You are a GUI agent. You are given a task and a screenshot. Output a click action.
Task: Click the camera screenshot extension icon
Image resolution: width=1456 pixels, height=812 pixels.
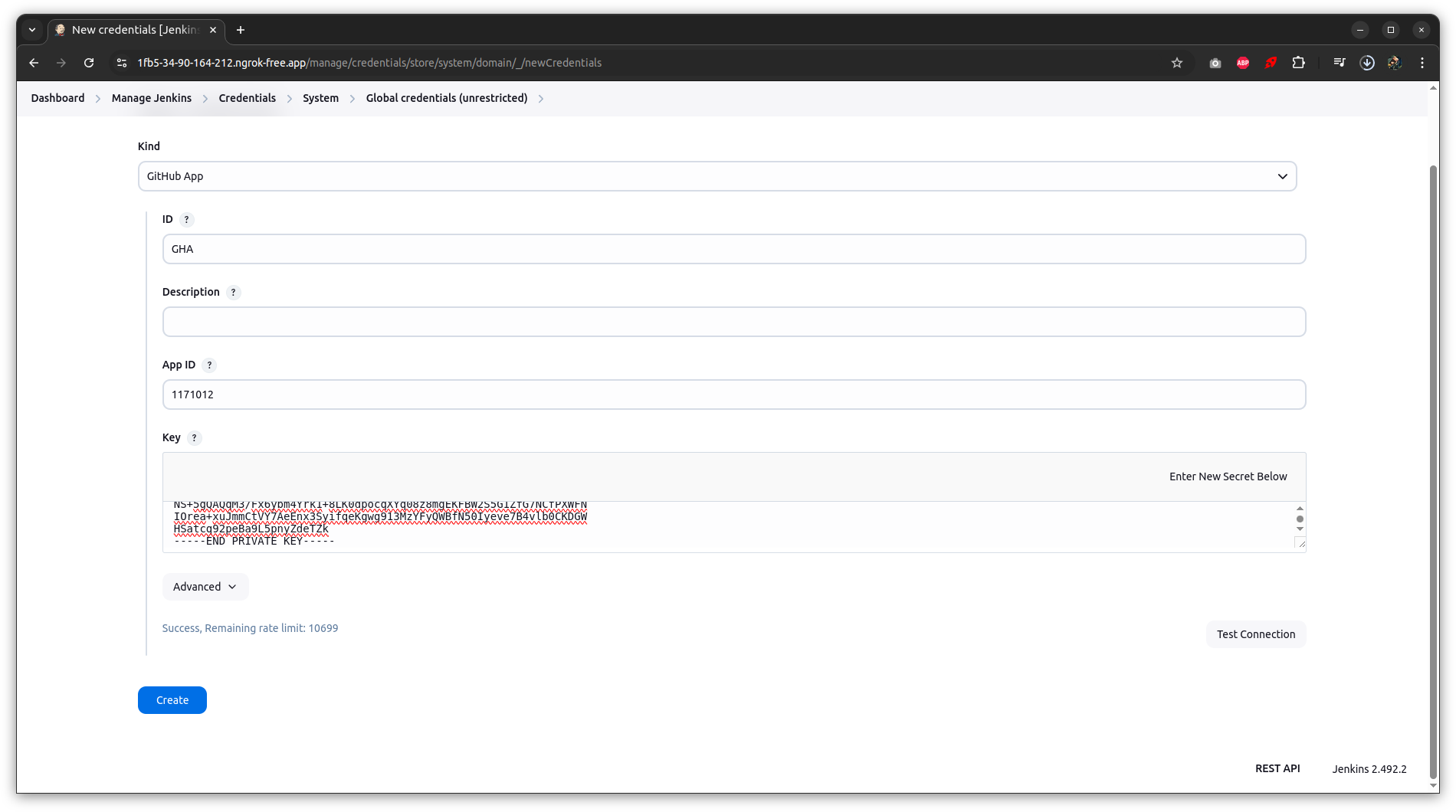1215,63
